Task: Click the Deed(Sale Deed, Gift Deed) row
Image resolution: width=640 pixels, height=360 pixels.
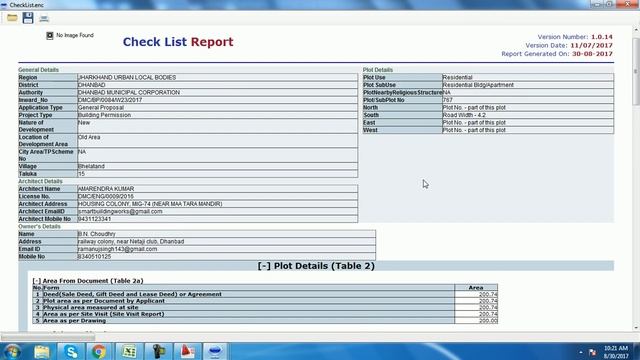Action: 265,294
